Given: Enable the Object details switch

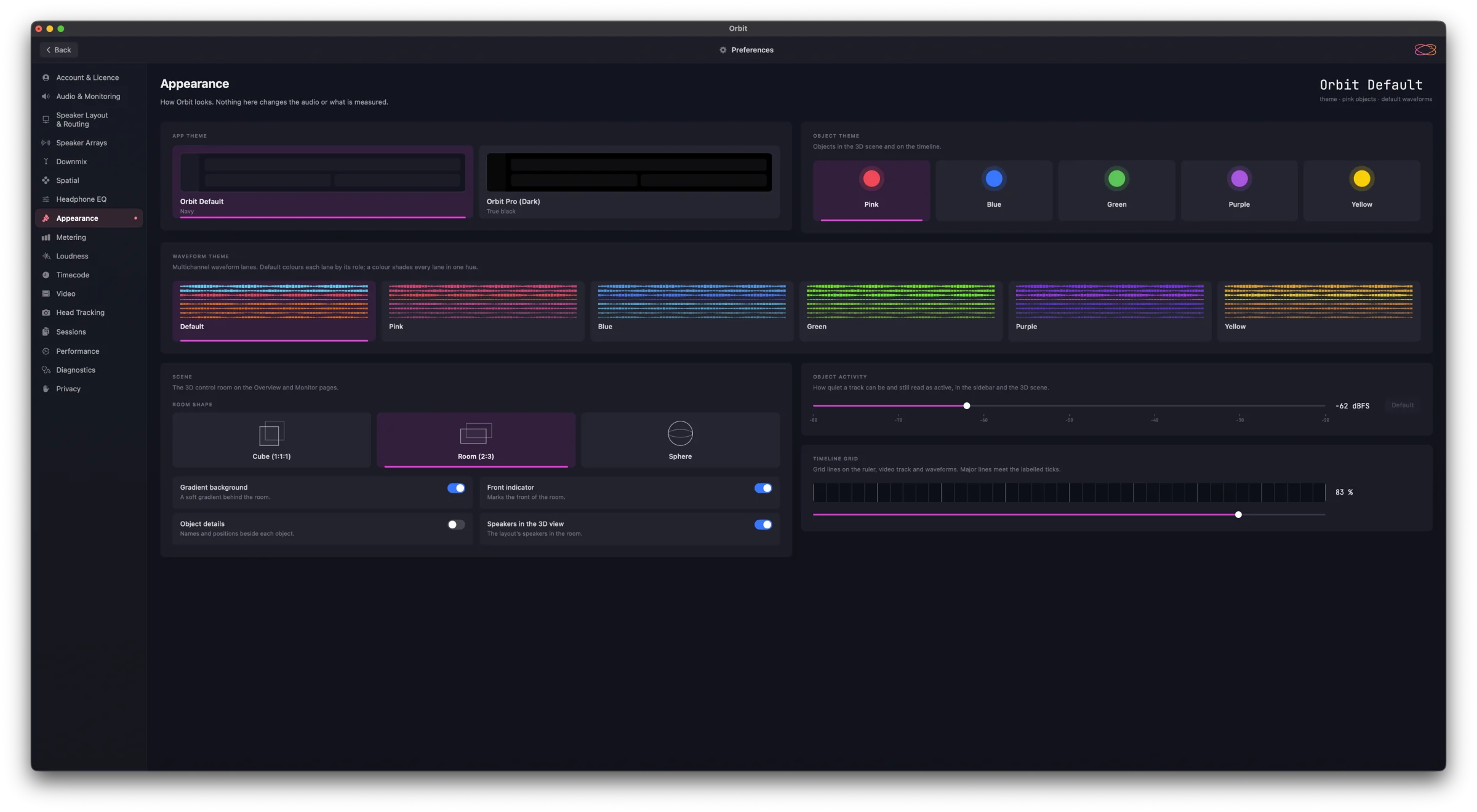Looking at the screenshot, I should coord(456,525).
